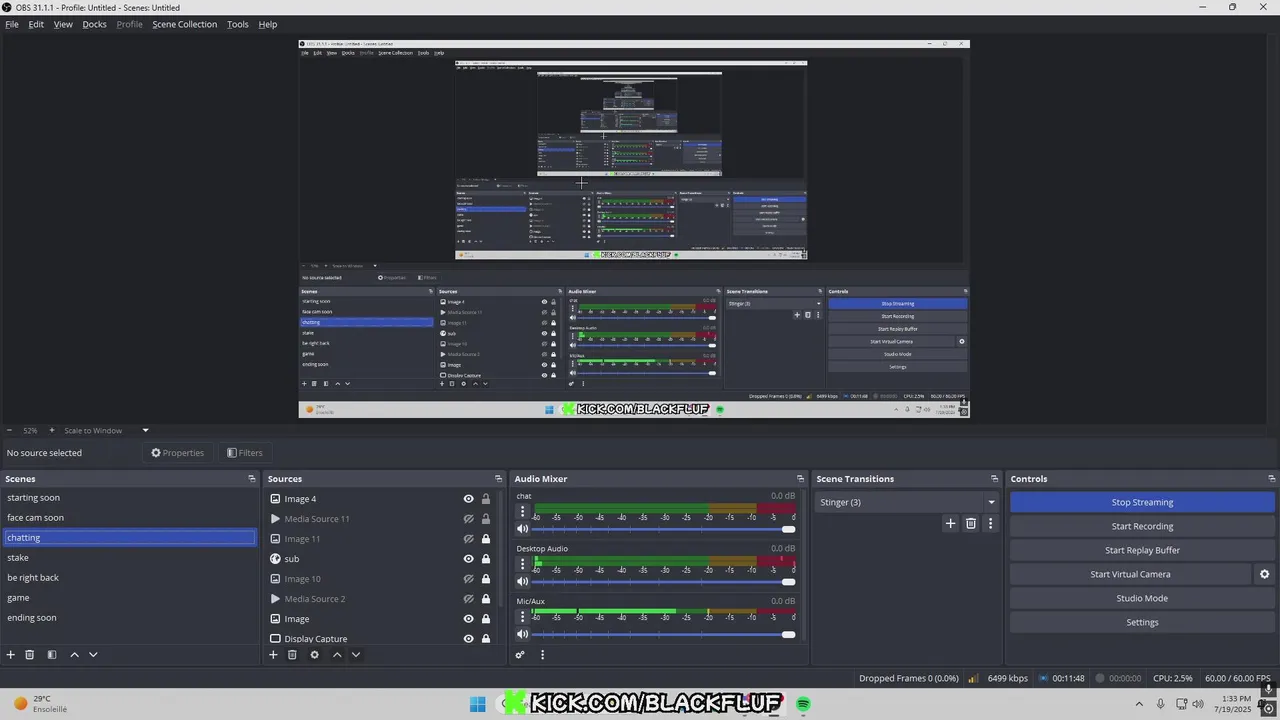Open the Tools menu

(x=237, y=24)
